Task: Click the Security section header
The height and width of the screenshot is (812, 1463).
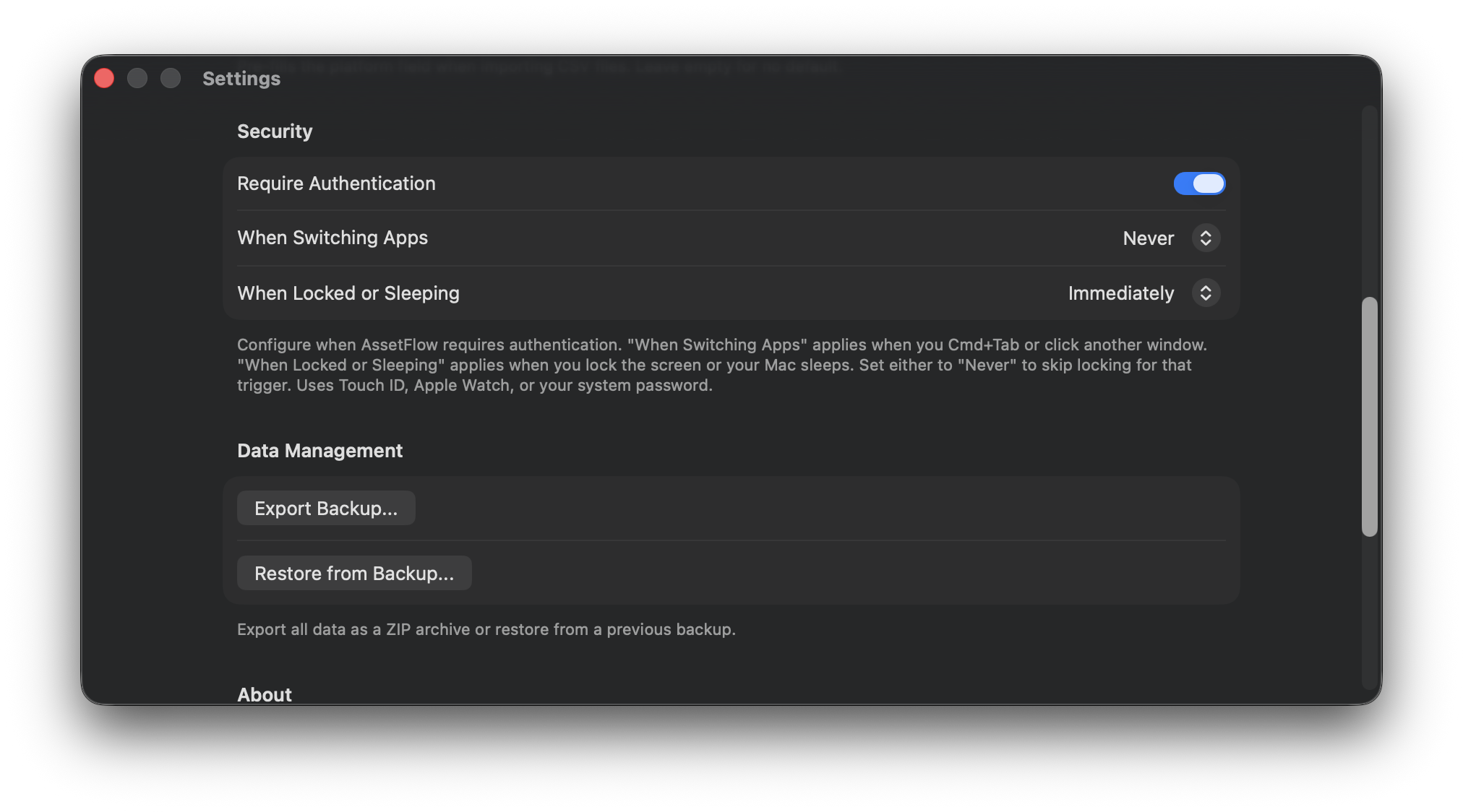Action: point(274,131)
